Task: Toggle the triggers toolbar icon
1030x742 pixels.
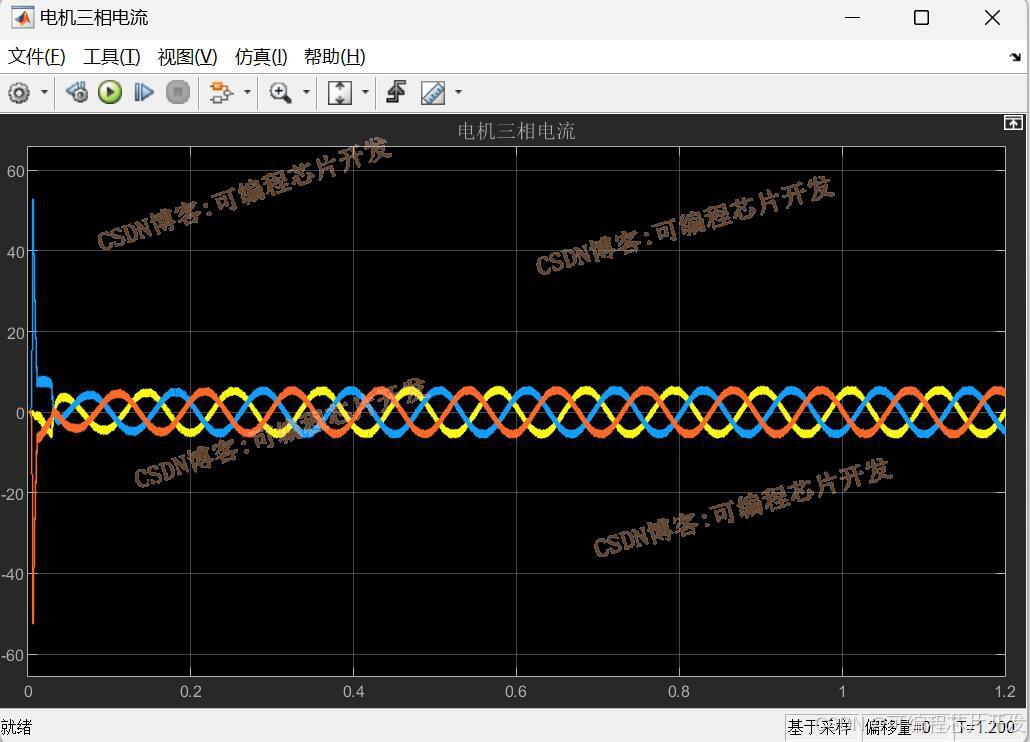Action: click(x=396, y=93)
